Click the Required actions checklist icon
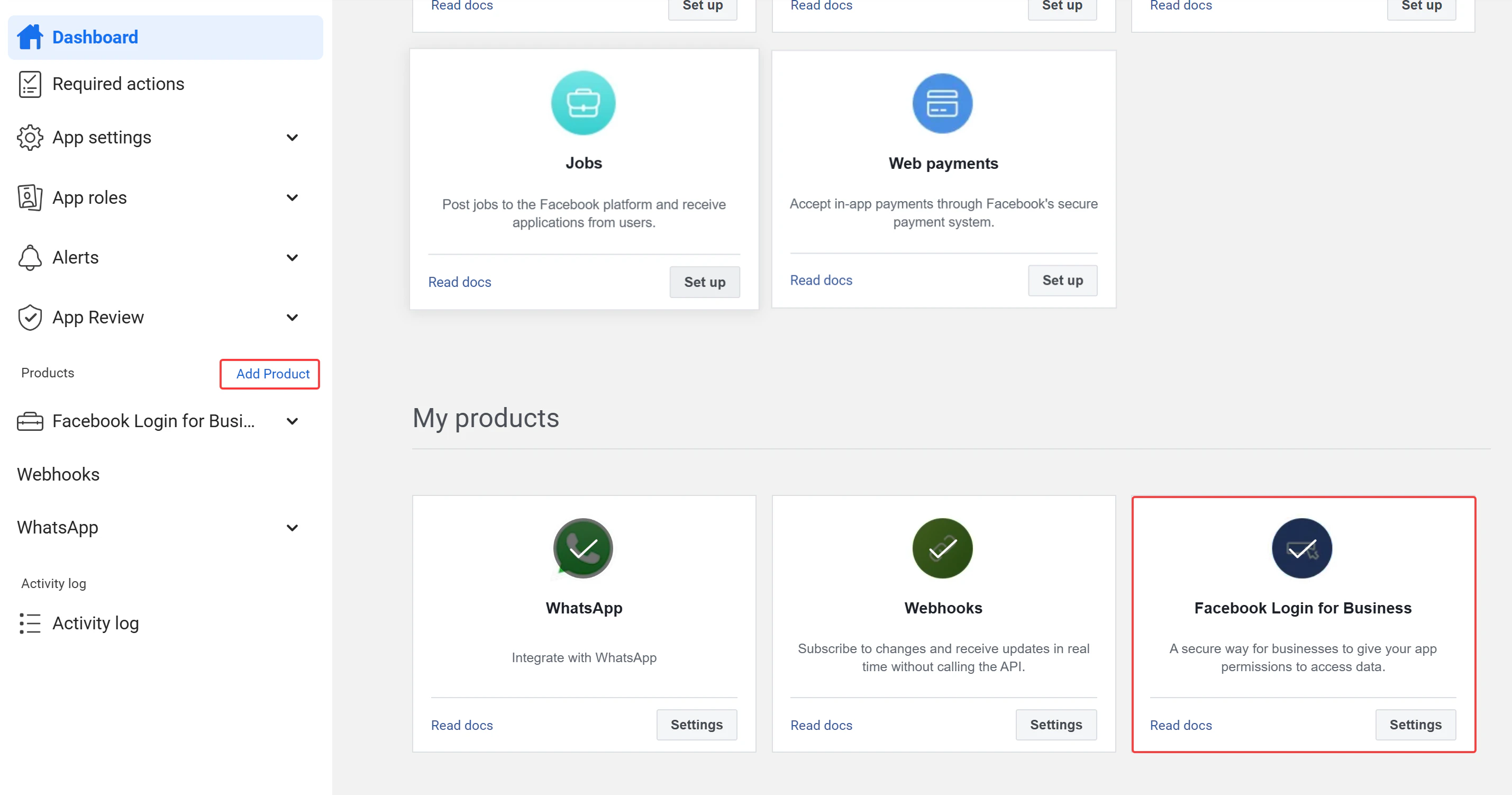Image resolution: width=1512 pixels, height=795 pixels. [x=30, y=84]
